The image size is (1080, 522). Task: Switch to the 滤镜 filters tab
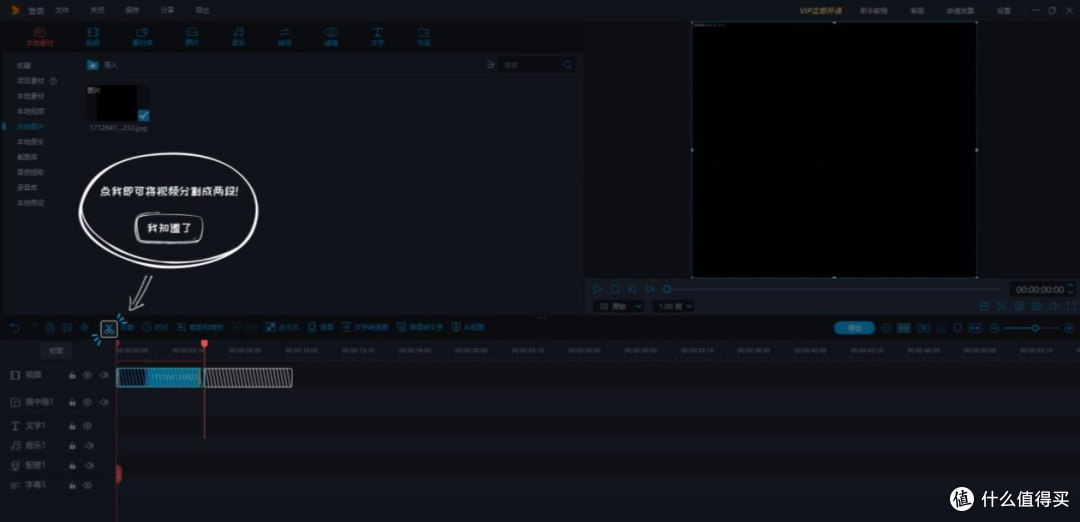click(x=331, y=36)
